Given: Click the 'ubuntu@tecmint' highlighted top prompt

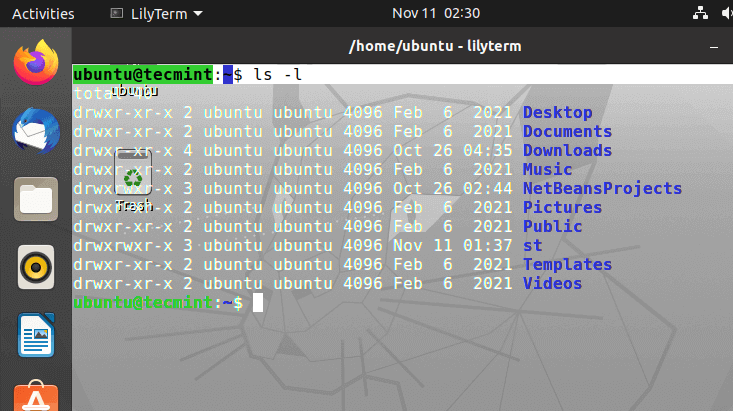Looking at the screenshot, I should click(x=143, y=74).
